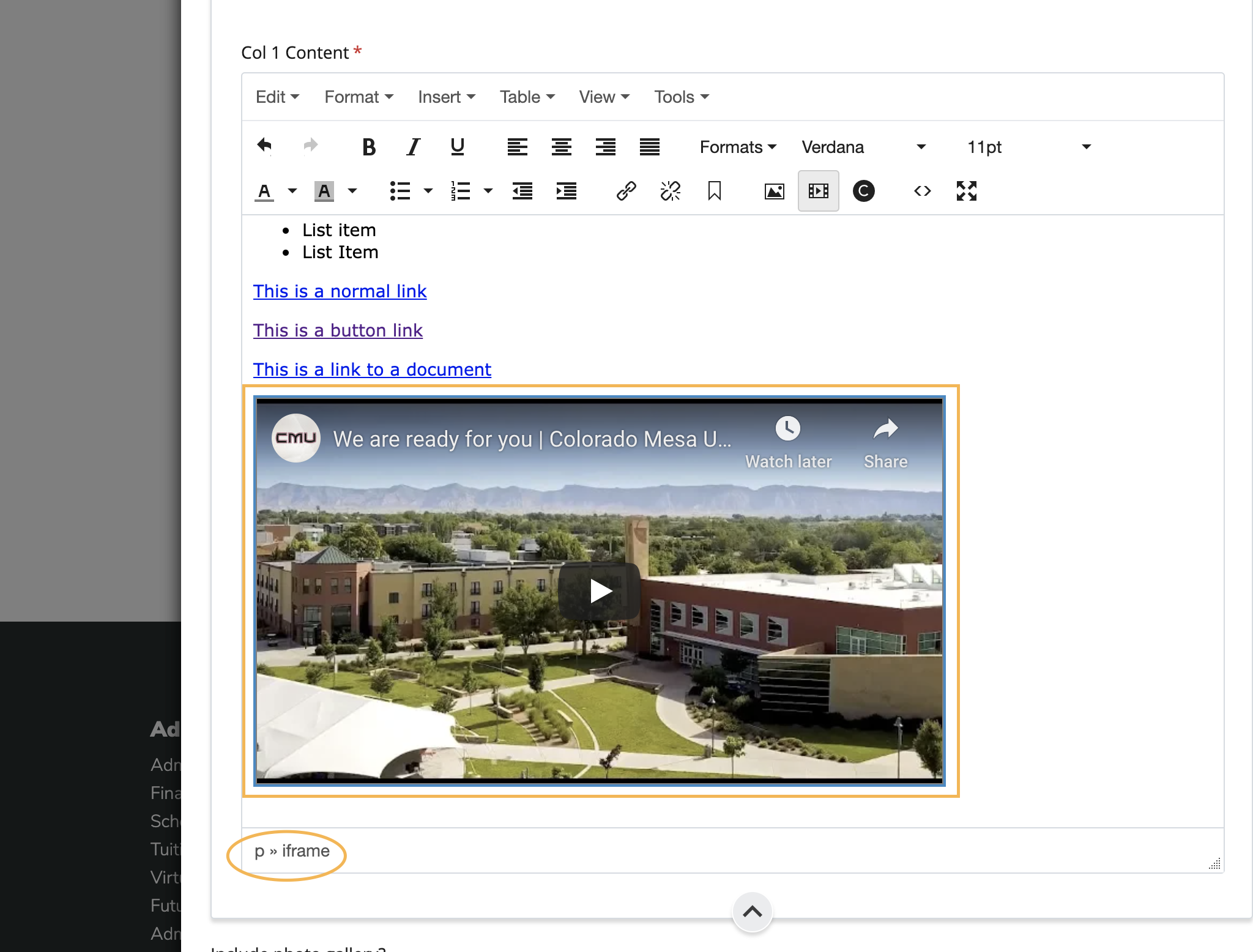The height and width of the screenshot is (952, 1253).
Task: Toggle italic text formatting
Action: 414,147
